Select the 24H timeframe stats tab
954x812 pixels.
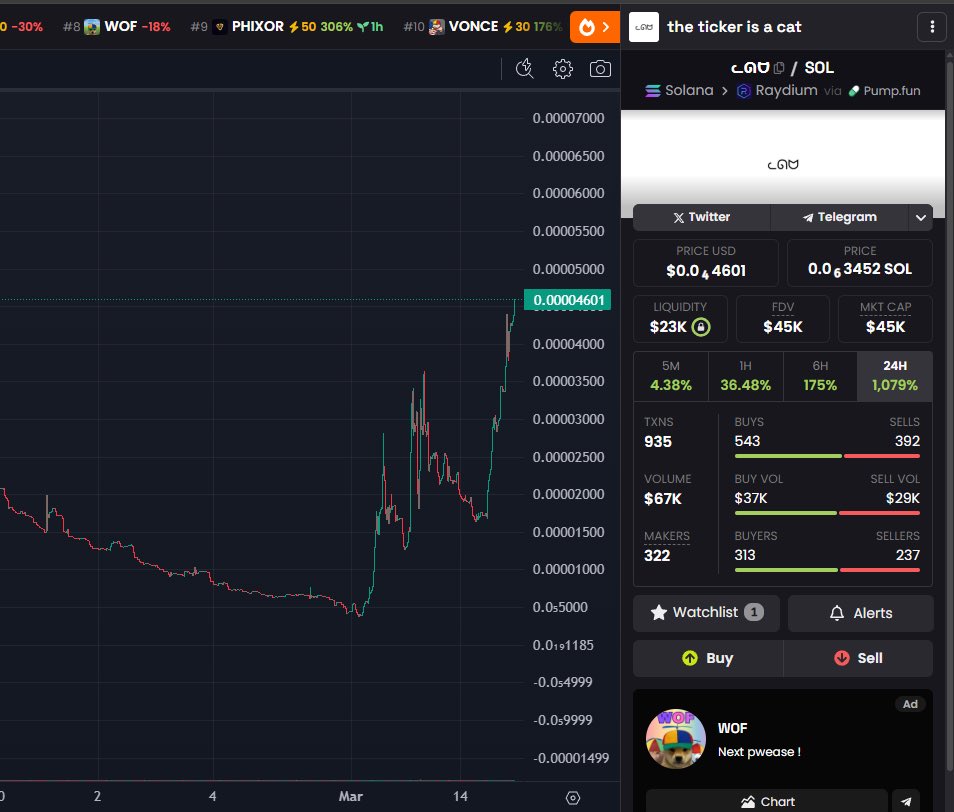pos(894,376)
